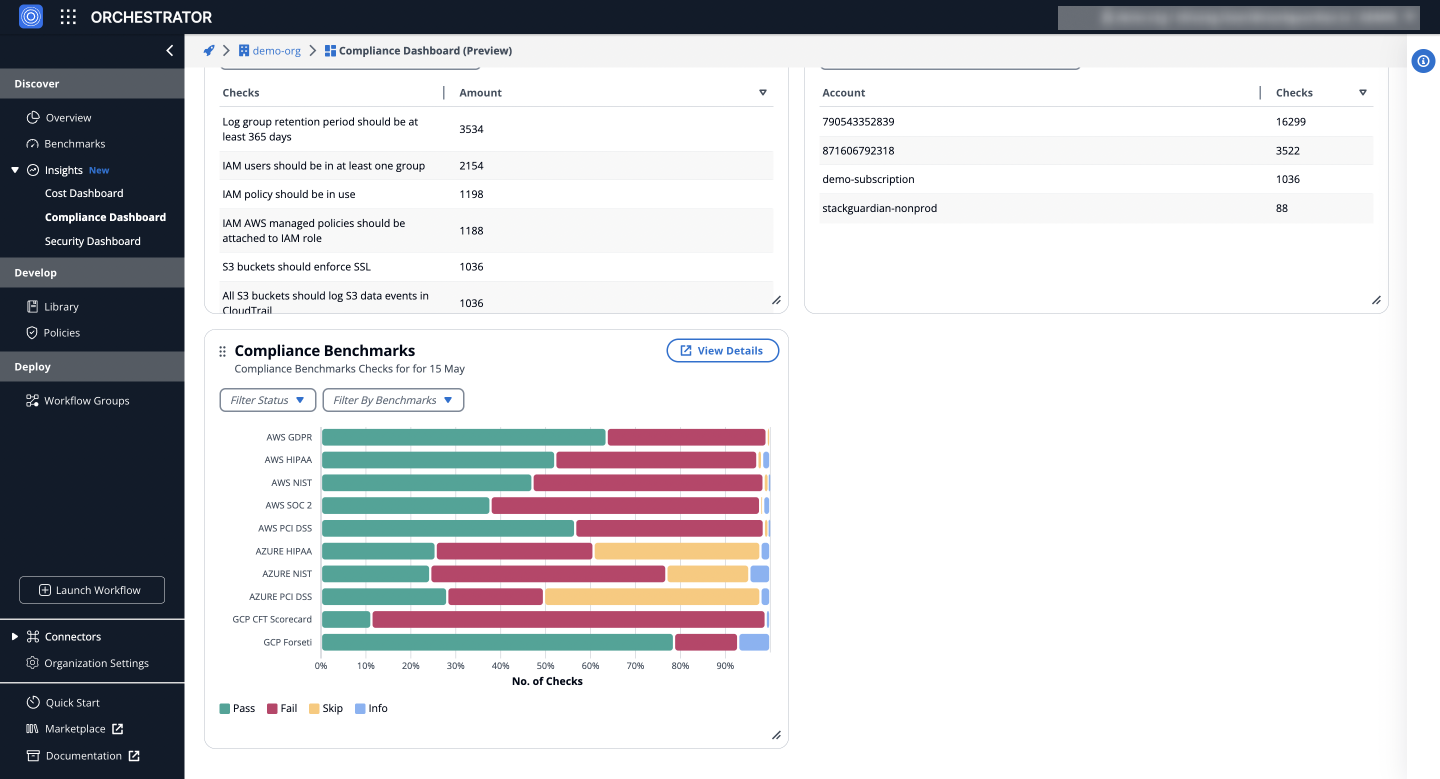Click the ORCHESTRATOR logo icon
The width and height of the screenshot is (1440, 779).
click(x=30, y=16)
